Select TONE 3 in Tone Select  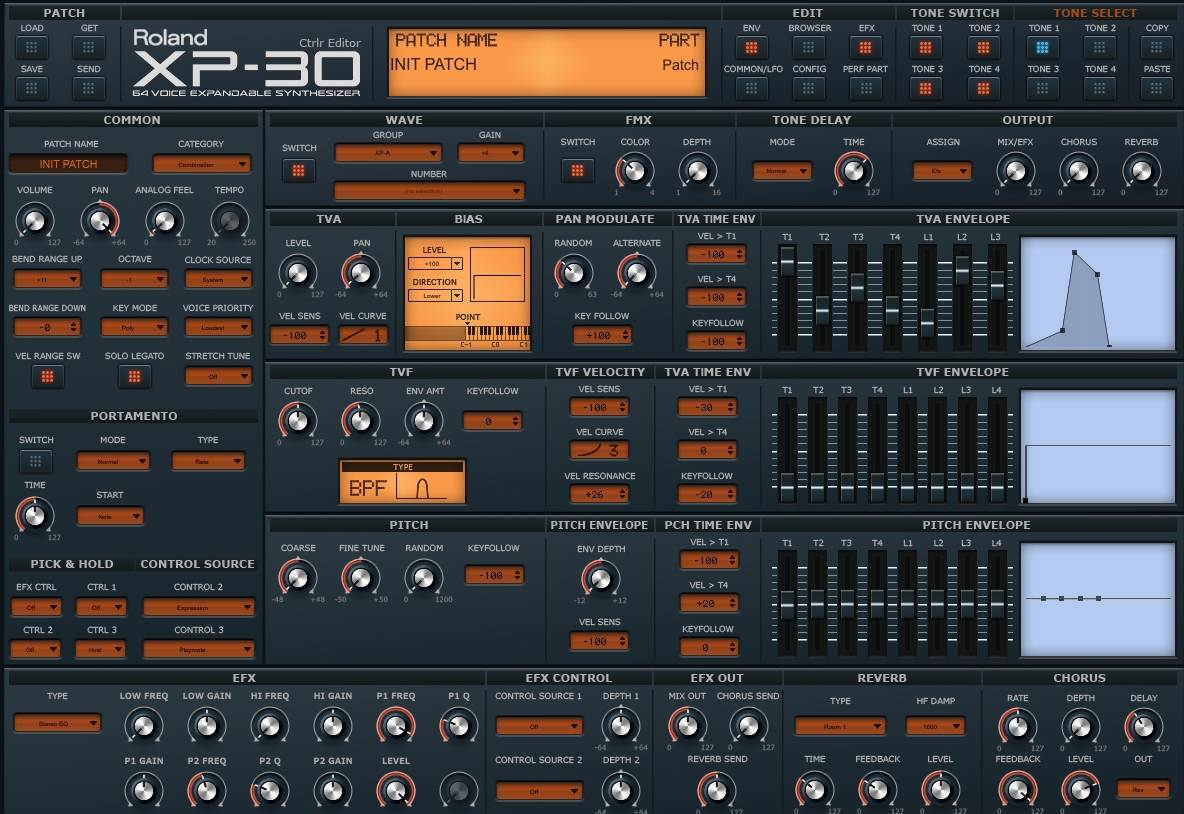pos(1043,88)
